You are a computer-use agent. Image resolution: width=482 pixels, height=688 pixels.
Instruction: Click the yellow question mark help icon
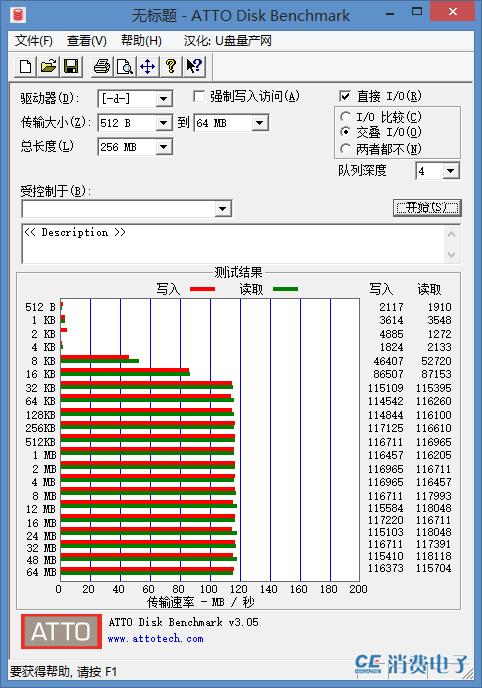point(171,67)
